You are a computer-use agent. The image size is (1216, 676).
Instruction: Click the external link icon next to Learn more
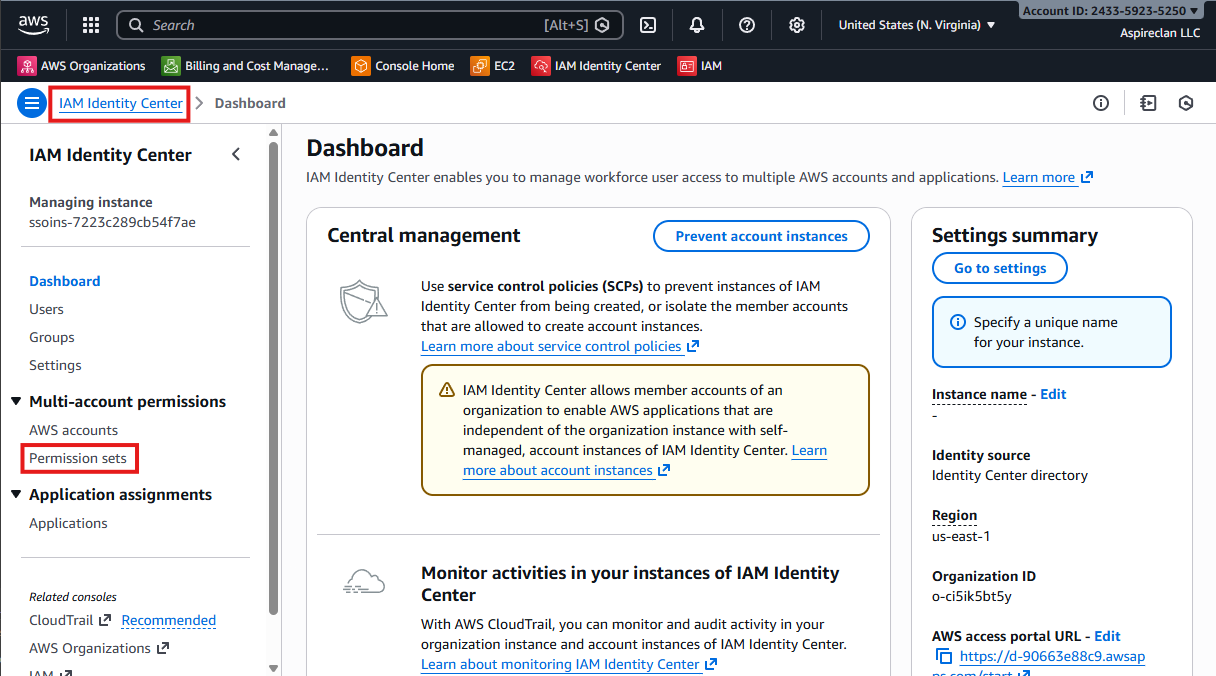tap(1087, 177)
